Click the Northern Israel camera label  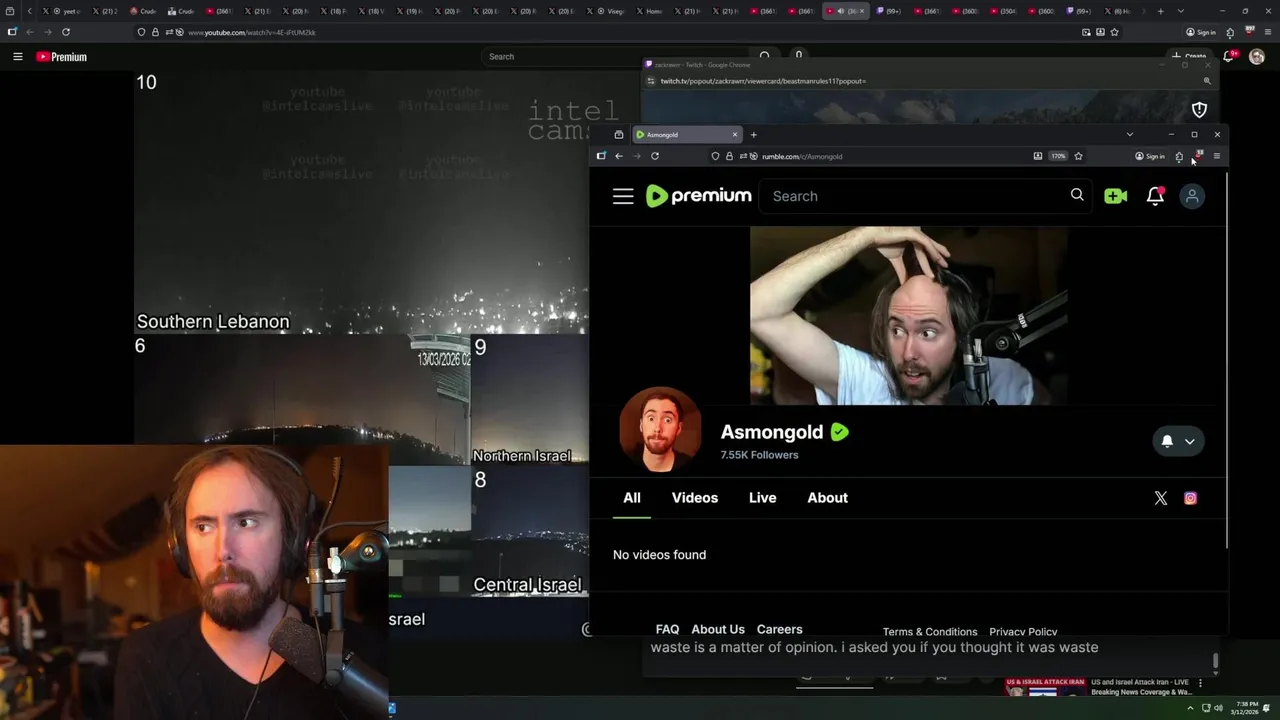point(522,456)
